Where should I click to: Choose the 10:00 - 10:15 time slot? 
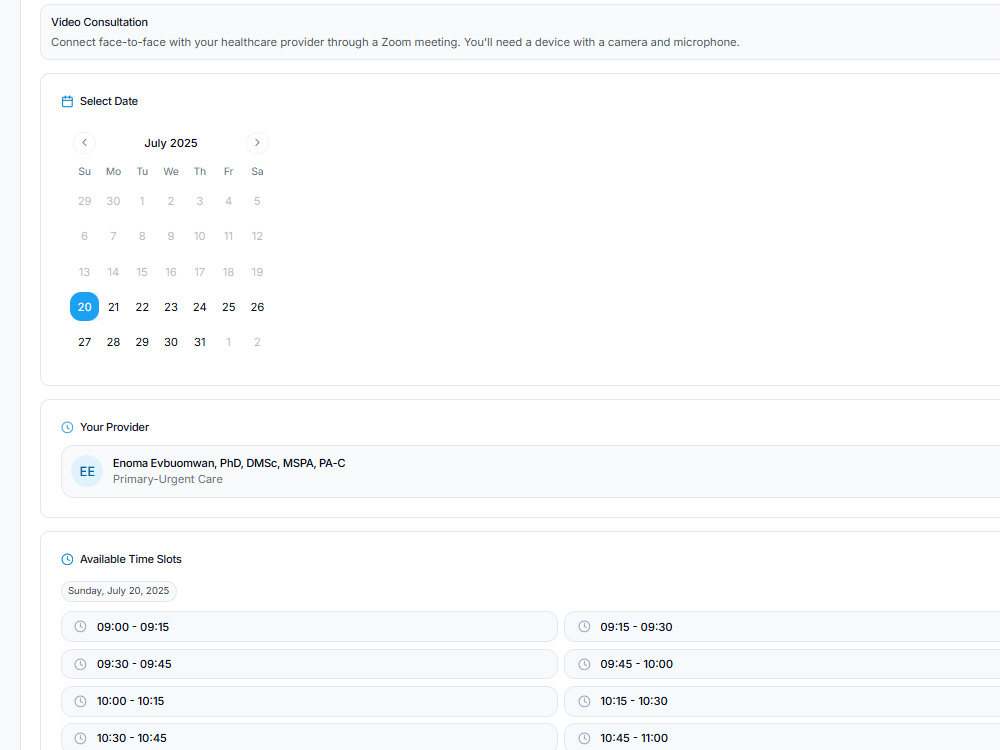coord(309,701)
